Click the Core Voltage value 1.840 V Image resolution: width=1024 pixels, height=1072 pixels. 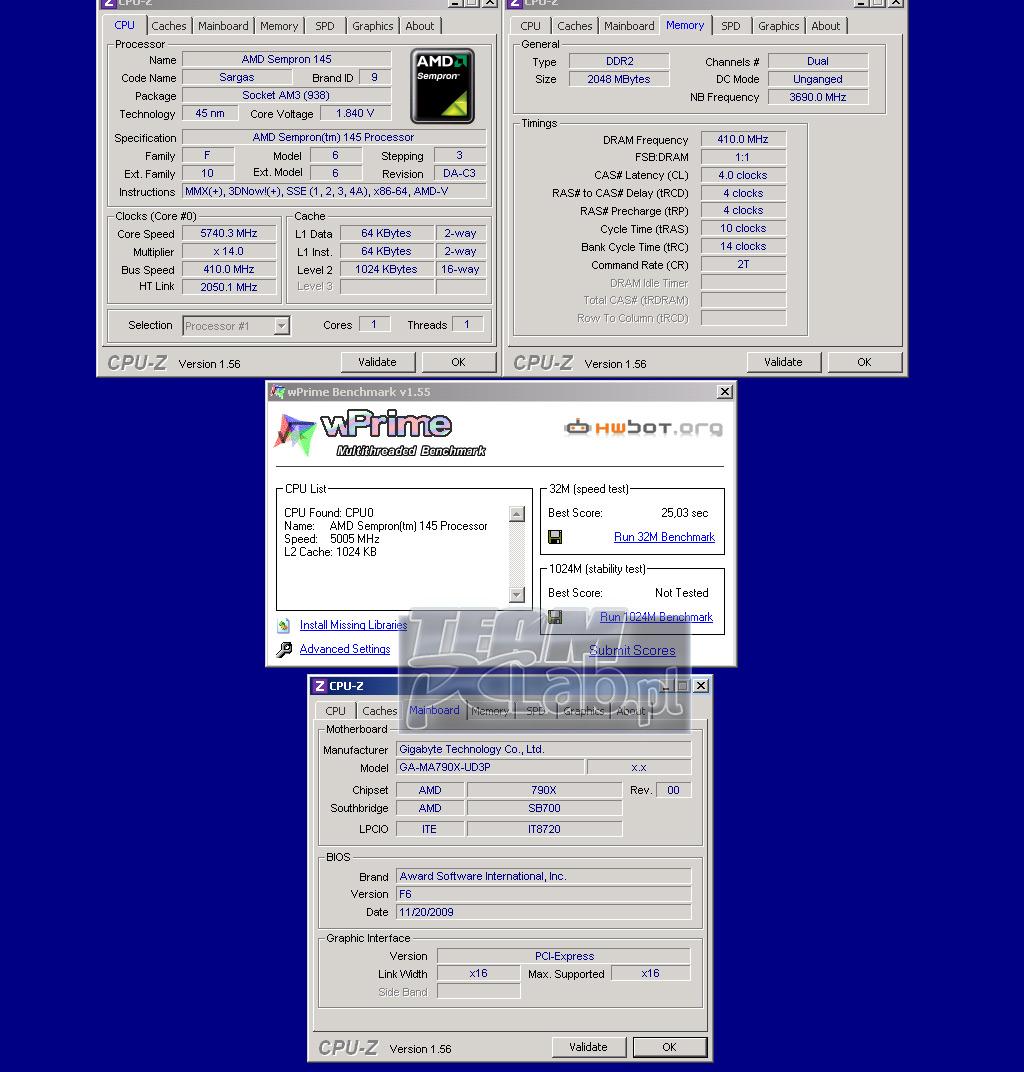(x=355, y=113)
